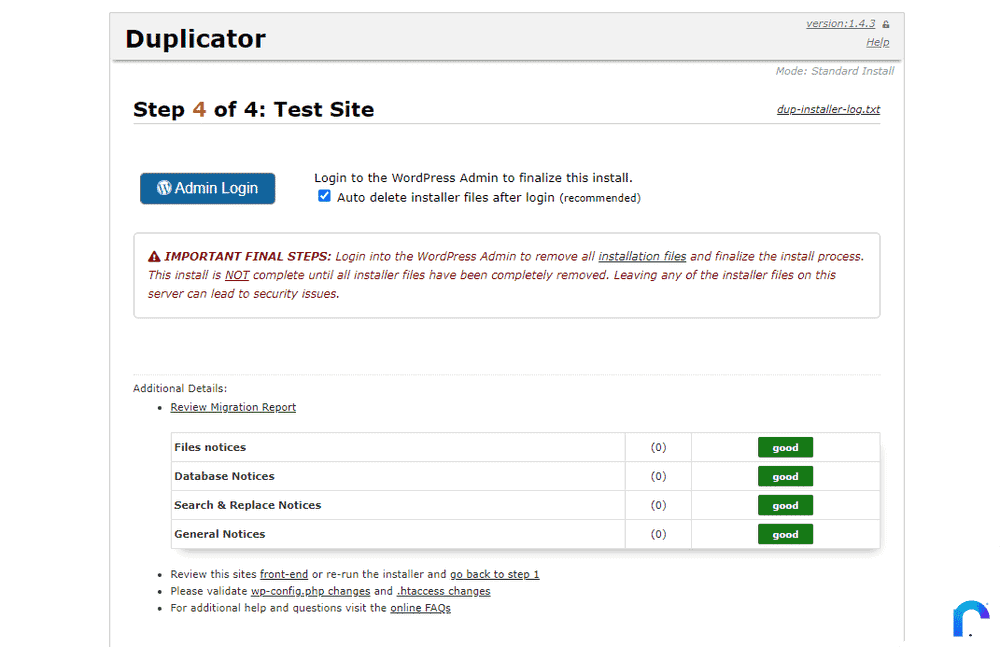Click the General Notices good badge

pos(785,534)
